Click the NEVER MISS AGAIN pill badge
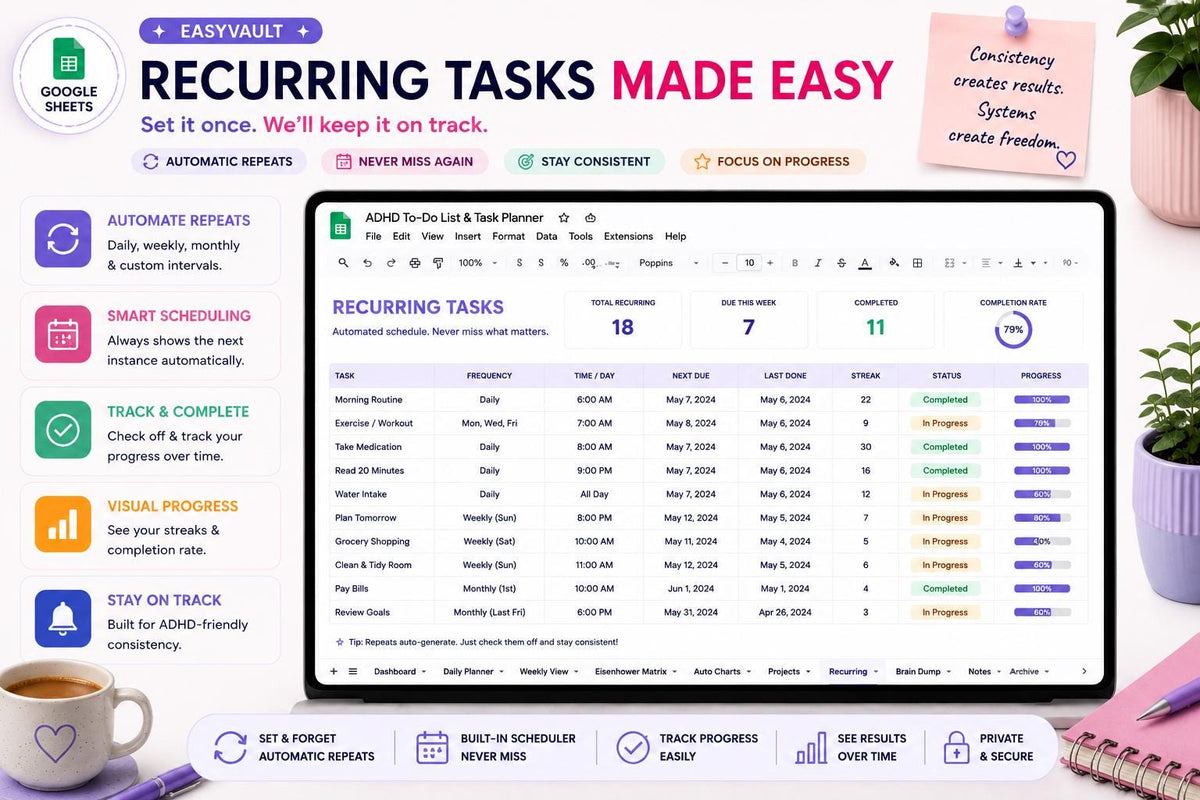Viewport: 1200px width, 800px height. click(404, 161)
